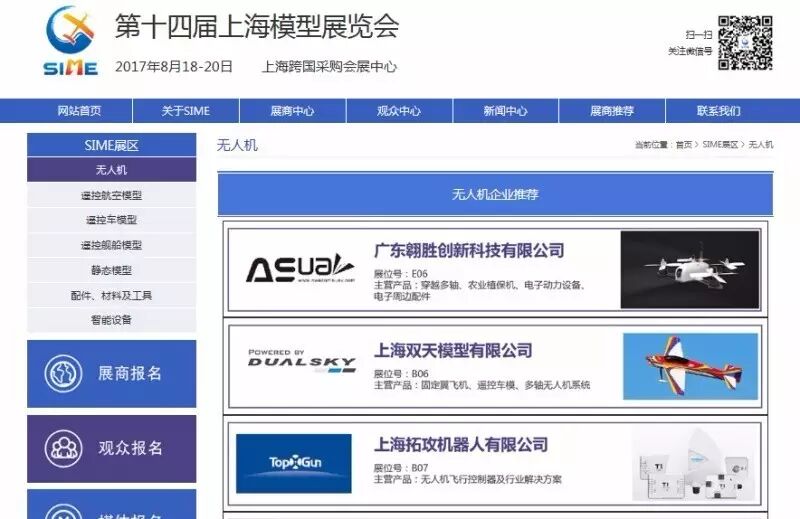Click the WeChat QR code image
Viewport: 800px width, 519px height.
pyautogui.click(x=745, y=43)
